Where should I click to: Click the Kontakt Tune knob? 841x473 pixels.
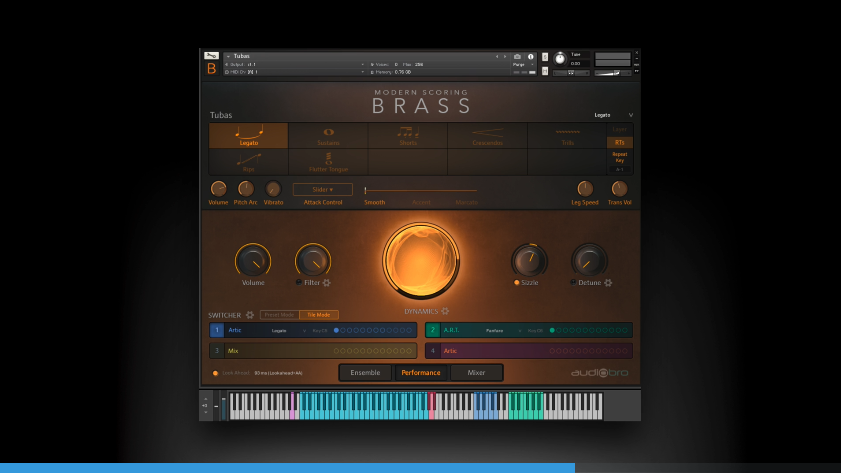(x=560, y=58)
